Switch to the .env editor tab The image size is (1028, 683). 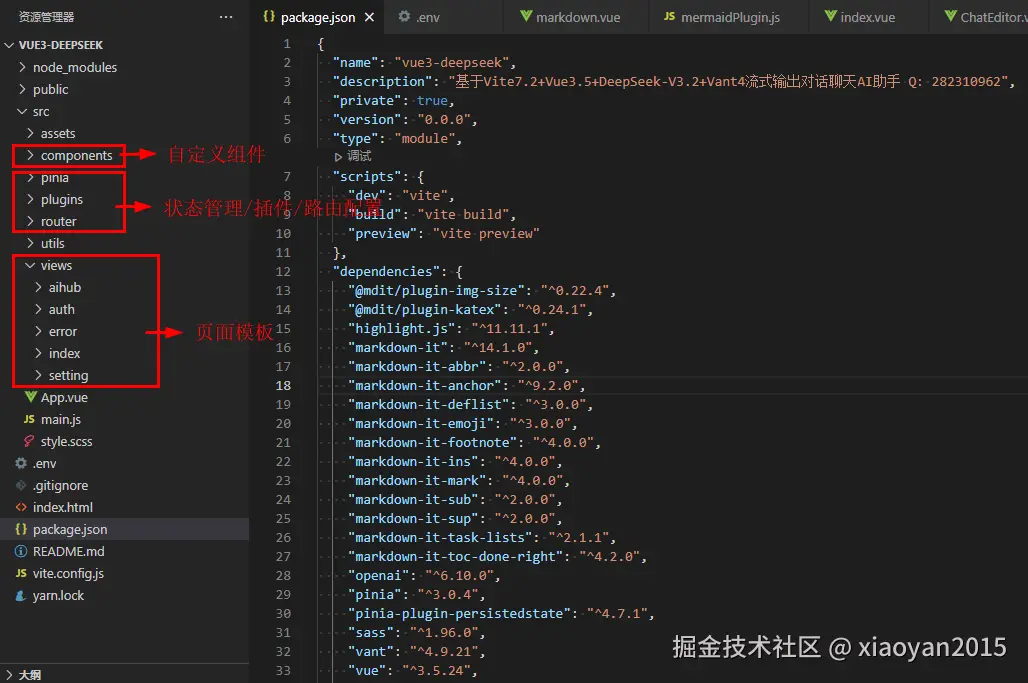(x=428, y=16)
